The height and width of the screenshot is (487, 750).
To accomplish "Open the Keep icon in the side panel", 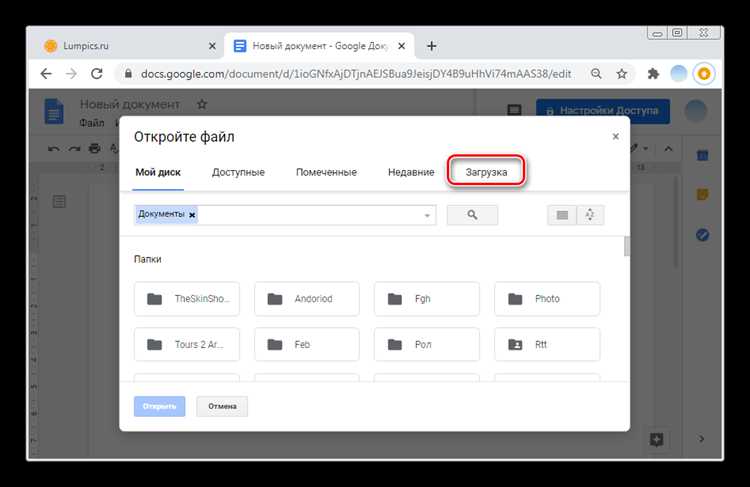I will [702, 195].
